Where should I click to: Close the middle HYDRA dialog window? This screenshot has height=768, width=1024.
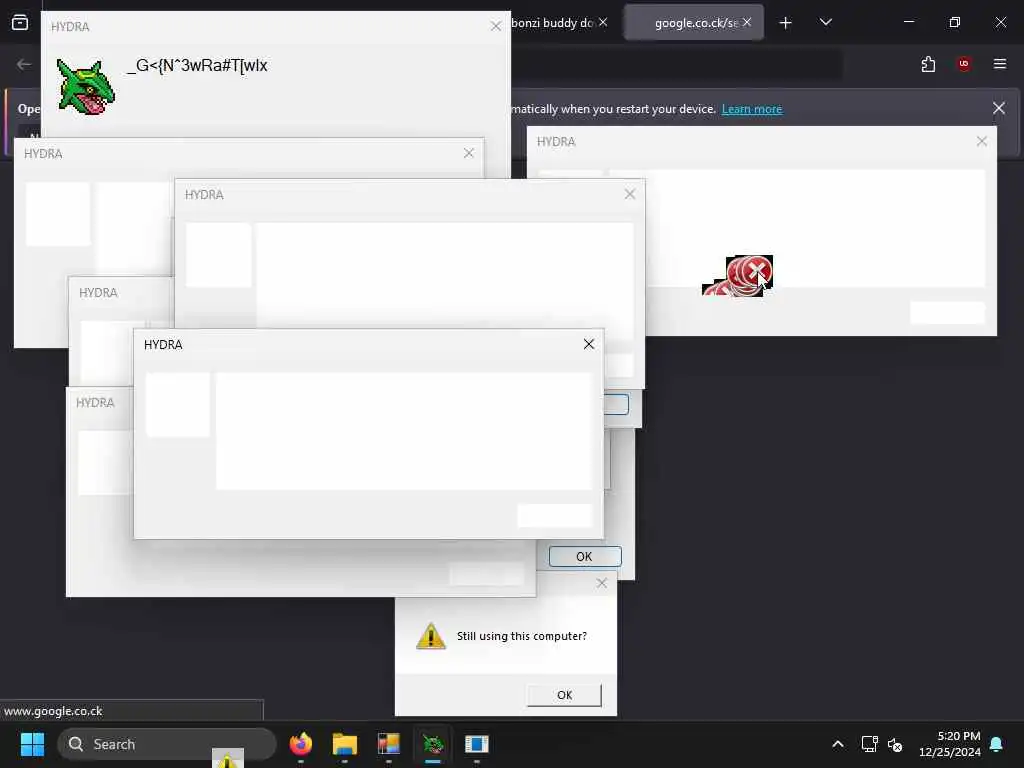[630, 194]
